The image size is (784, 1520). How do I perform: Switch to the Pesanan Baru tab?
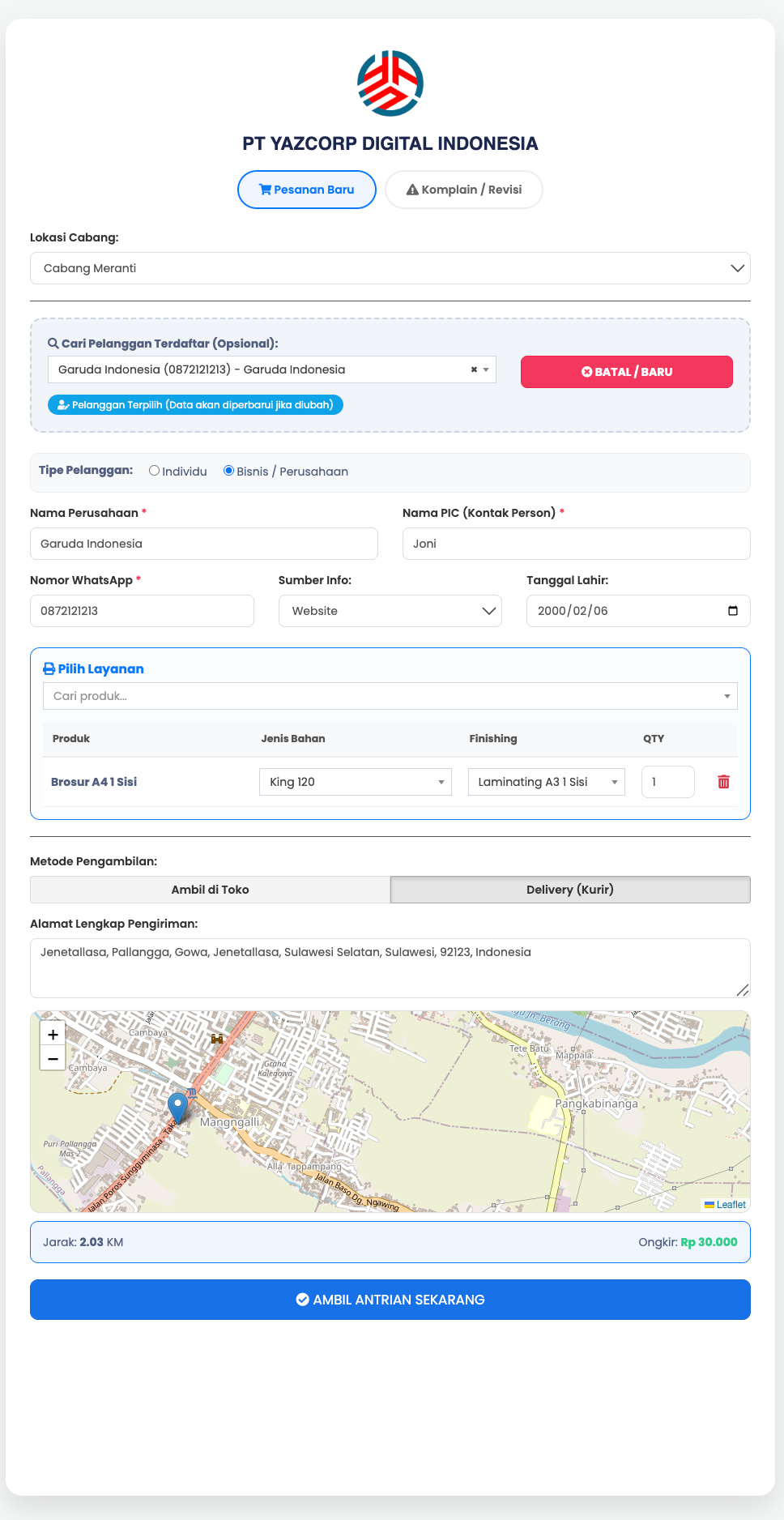tap(307, 190)
